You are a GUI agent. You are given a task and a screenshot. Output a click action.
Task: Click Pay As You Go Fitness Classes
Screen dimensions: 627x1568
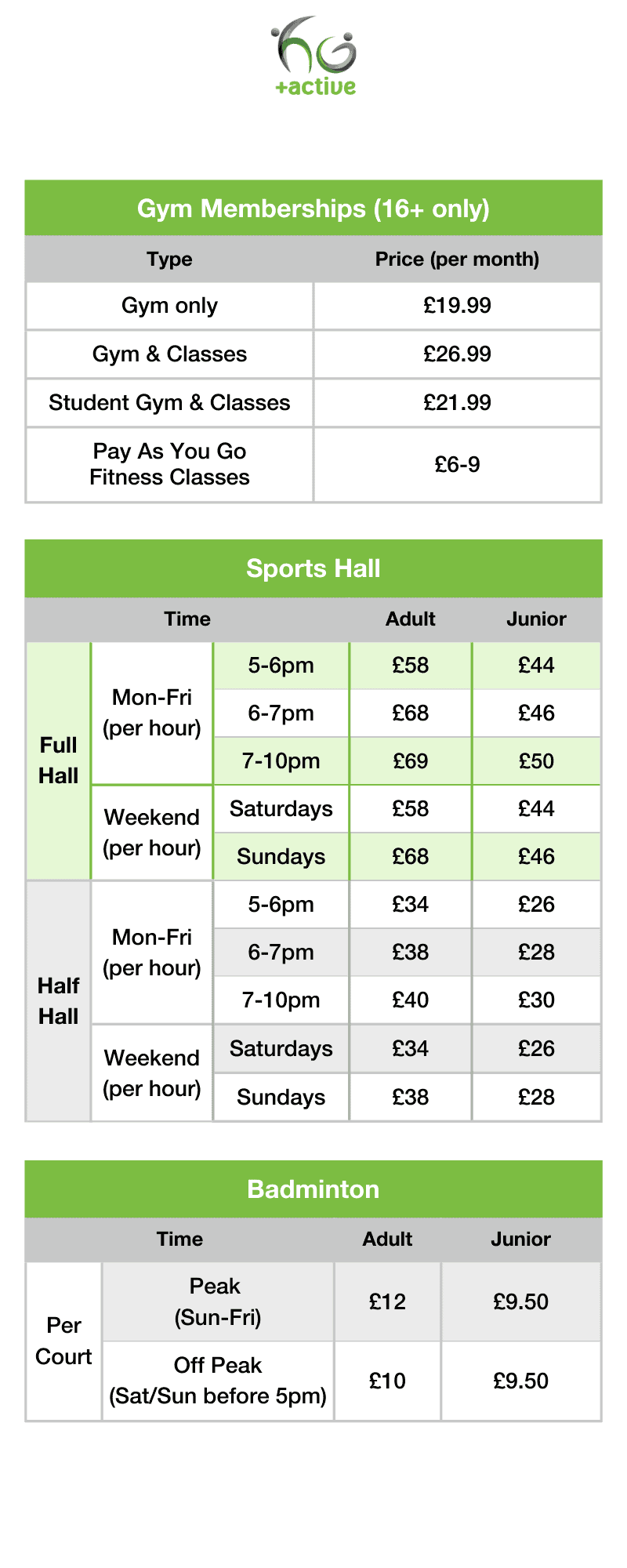tap(169, 464)
